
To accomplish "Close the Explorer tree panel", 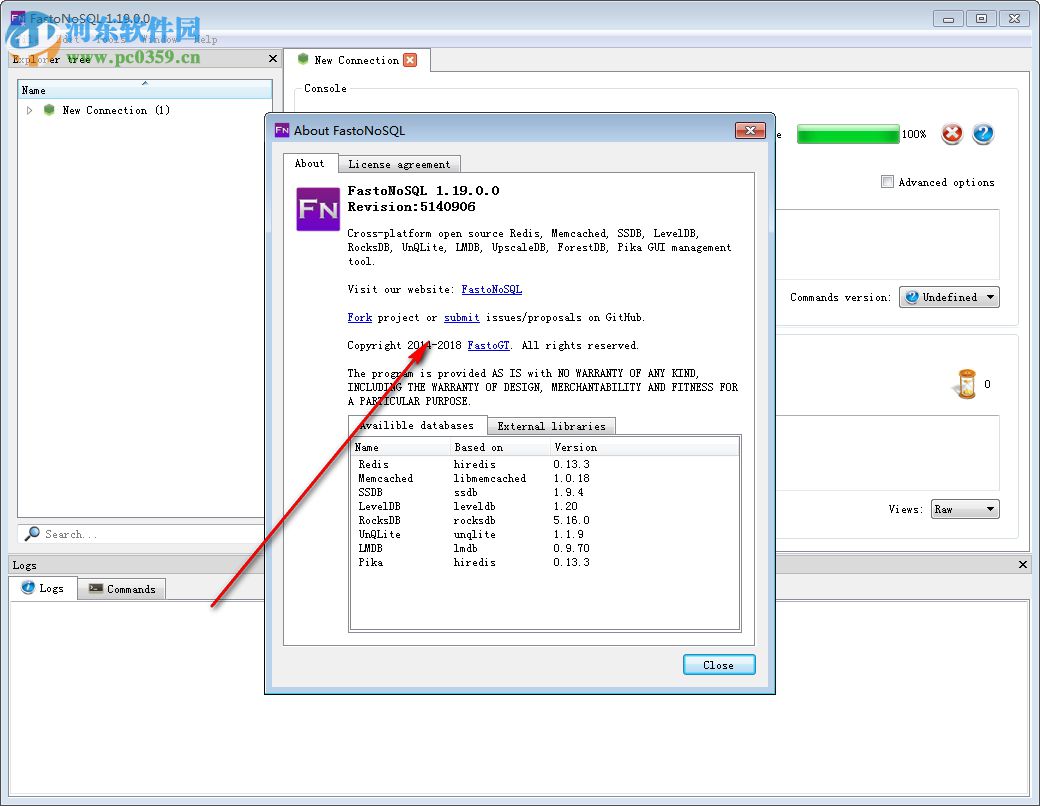I will 273,59.
